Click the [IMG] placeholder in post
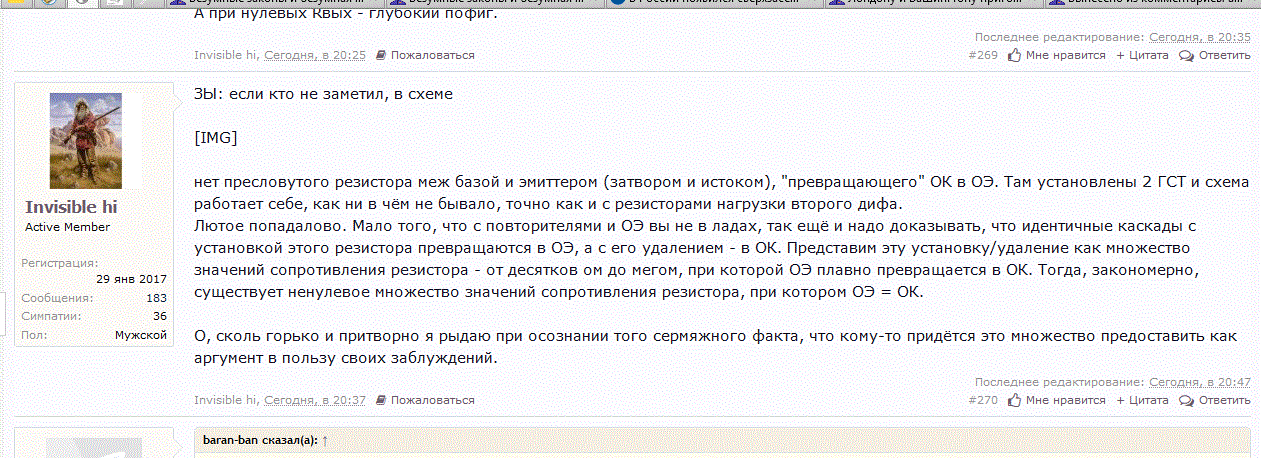This screenshot has width=1261, height=458. click(x=216, y=137)
